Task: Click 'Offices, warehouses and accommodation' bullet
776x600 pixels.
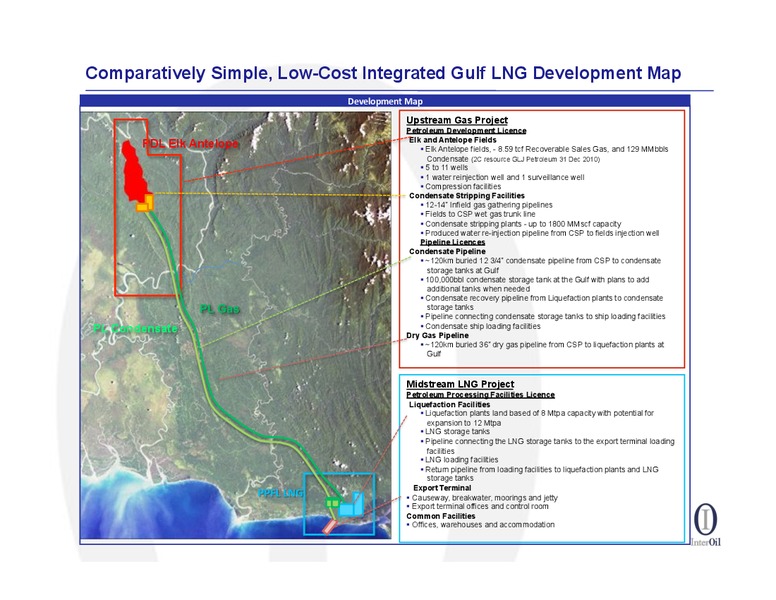Action: pyautogui.click(x=481, y=525)
